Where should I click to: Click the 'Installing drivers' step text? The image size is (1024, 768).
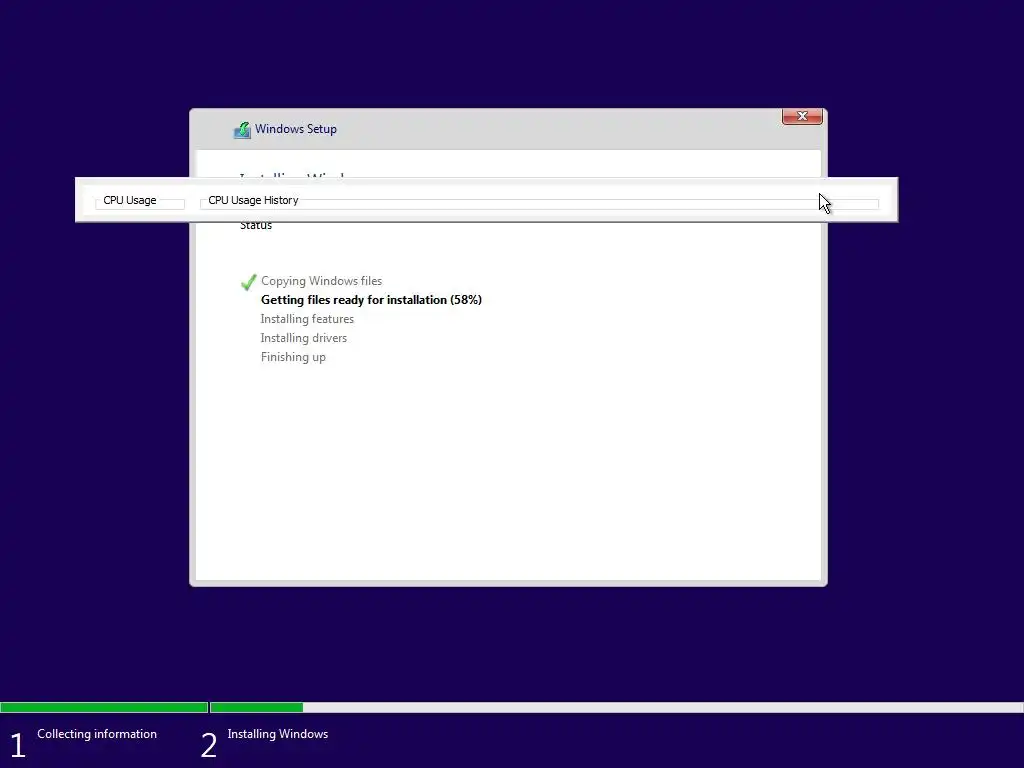pyautogui.click(x=304, y=338)
